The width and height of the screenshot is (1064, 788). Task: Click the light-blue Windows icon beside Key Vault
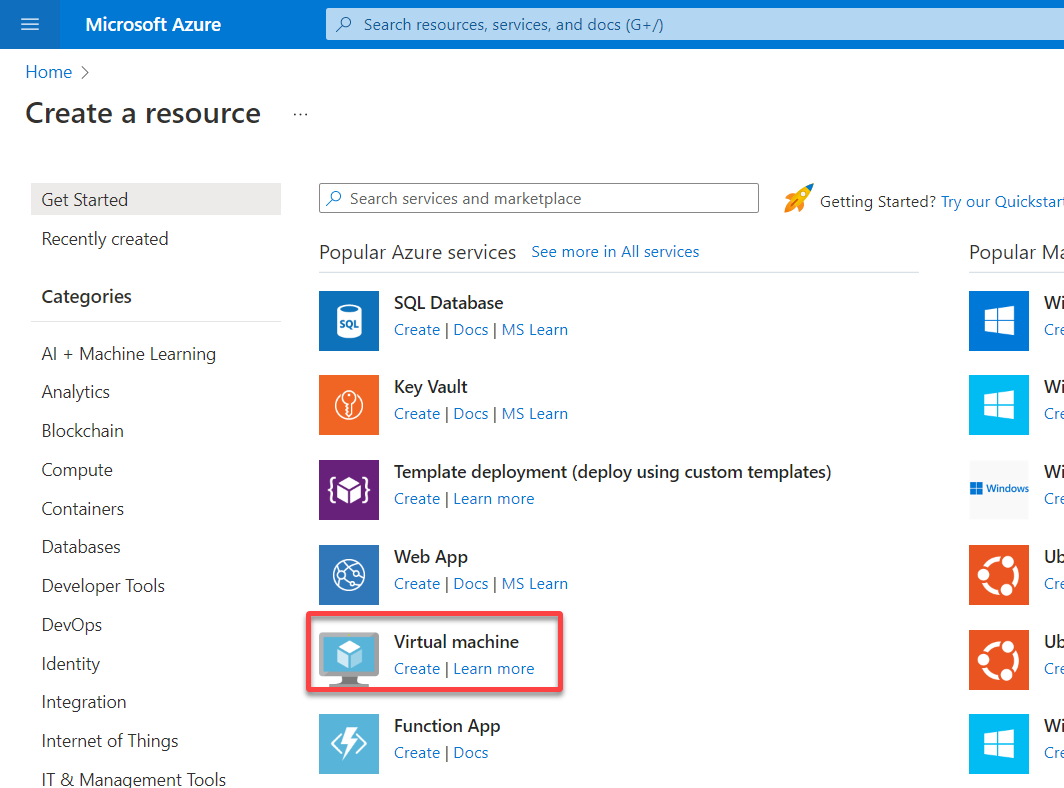click(x=999, y=405)
